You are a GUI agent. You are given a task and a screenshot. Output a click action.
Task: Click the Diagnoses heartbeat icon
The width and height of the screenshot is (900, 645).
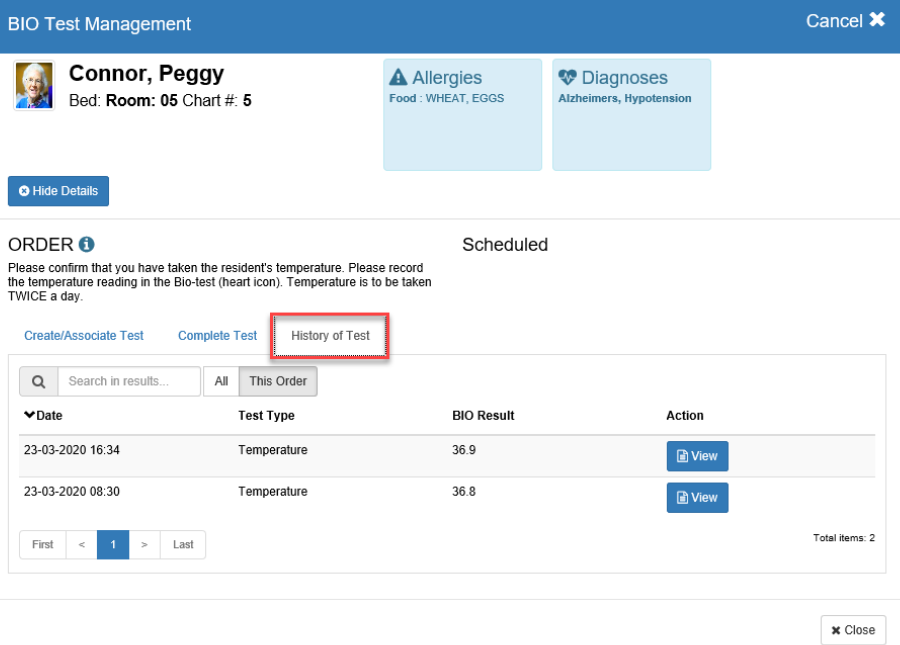coord(567,78)
